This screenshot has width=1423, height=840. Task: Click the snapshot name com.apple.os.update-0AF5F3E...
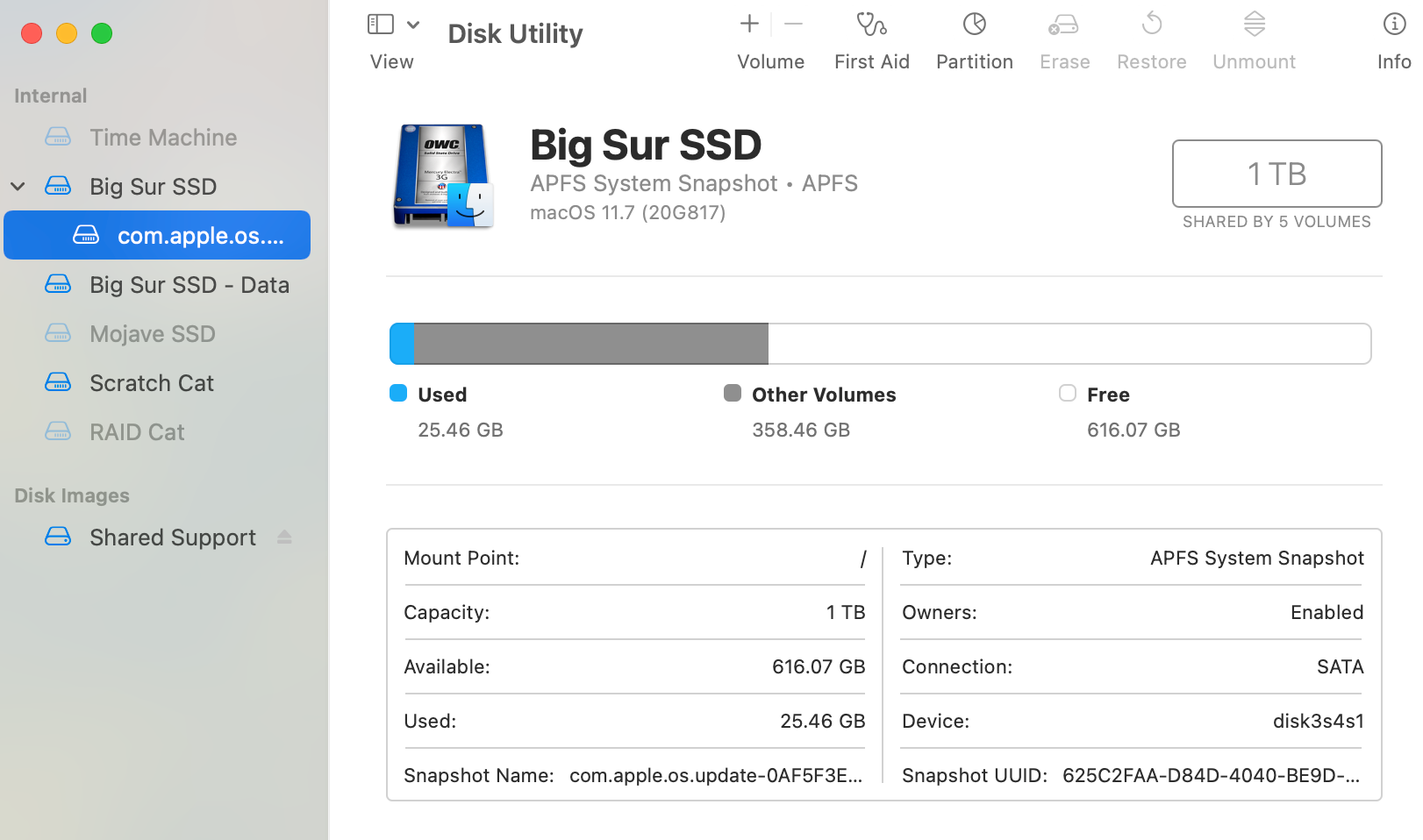716,776
